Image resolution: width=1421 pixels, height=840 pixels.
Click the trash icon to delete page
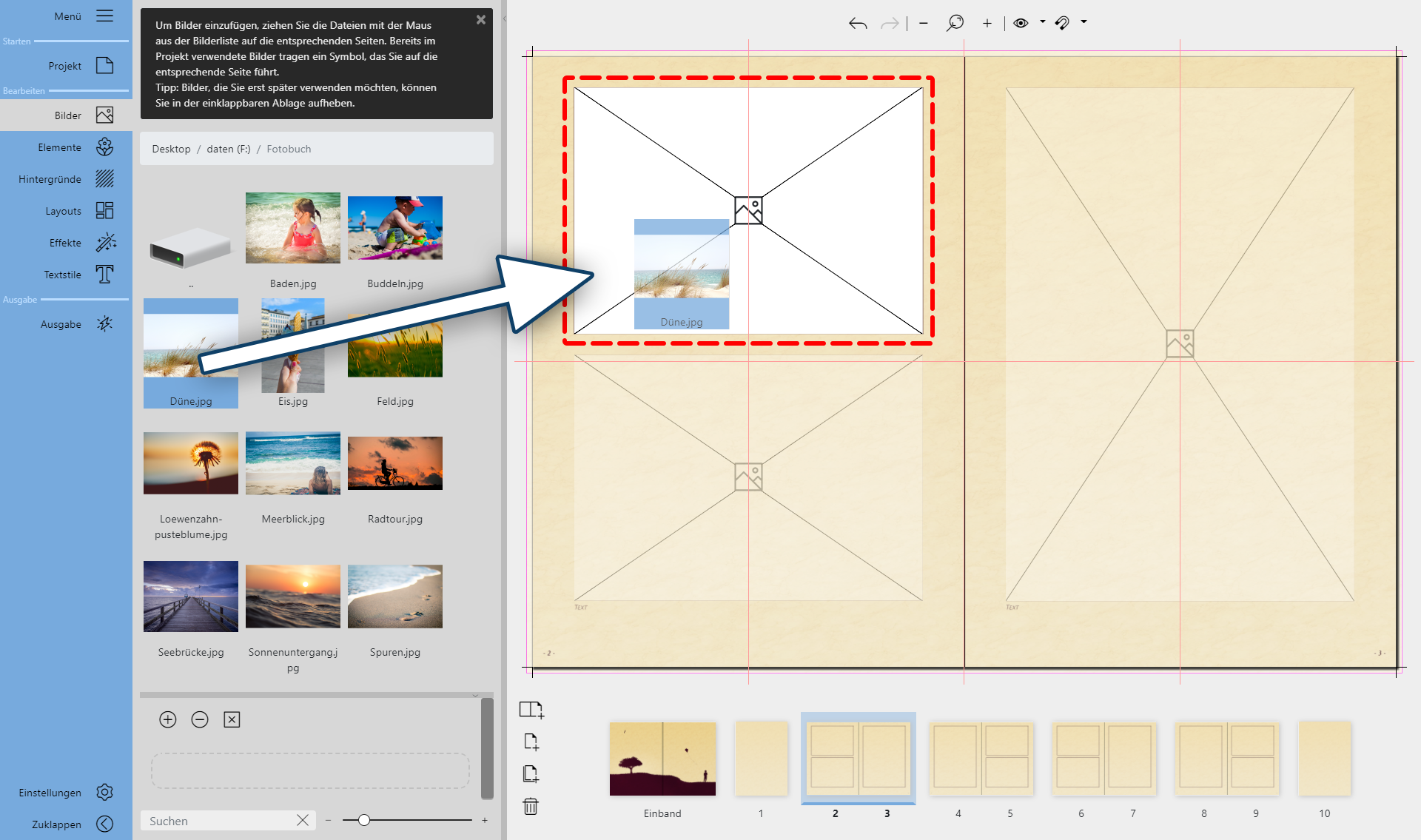[531, 806]
